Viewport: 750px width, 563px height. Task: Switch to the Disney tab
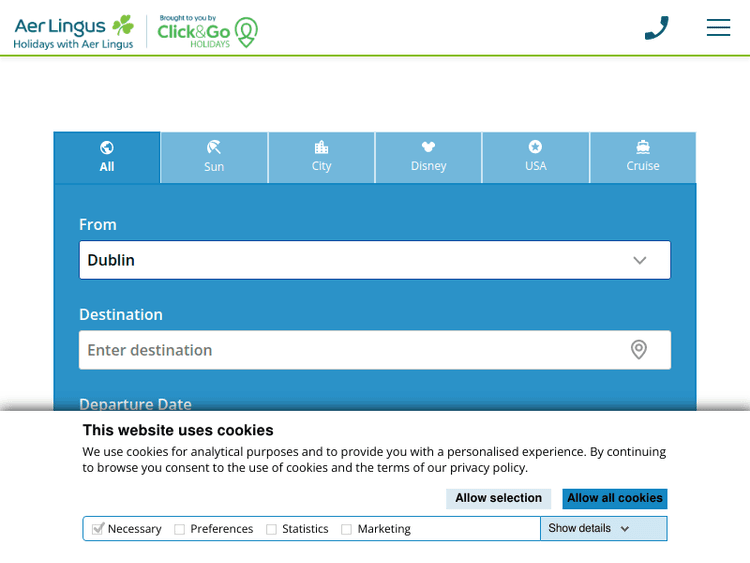(x=428, y=157)
